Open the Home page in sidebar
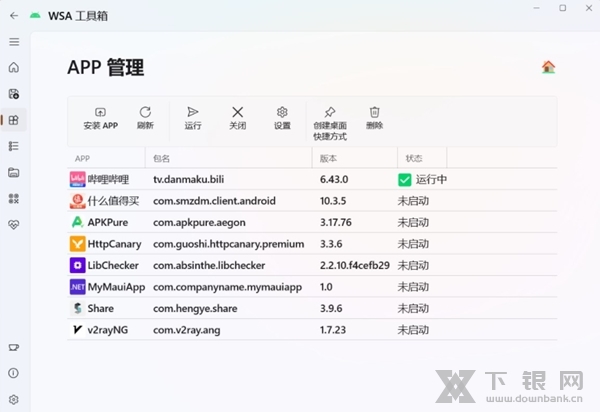 click(14, 67)
